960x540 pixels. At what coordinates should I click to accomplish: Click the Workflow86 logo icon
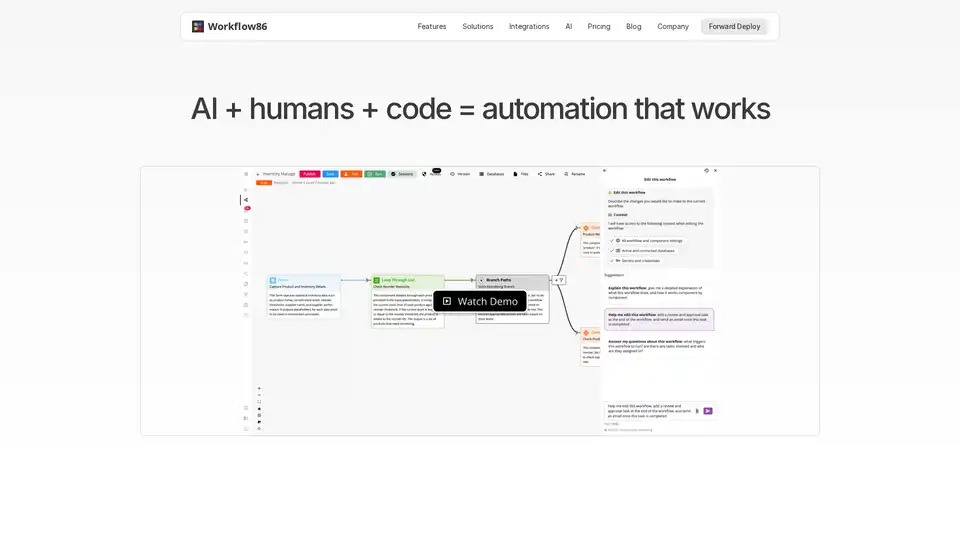tap(198, 27)
